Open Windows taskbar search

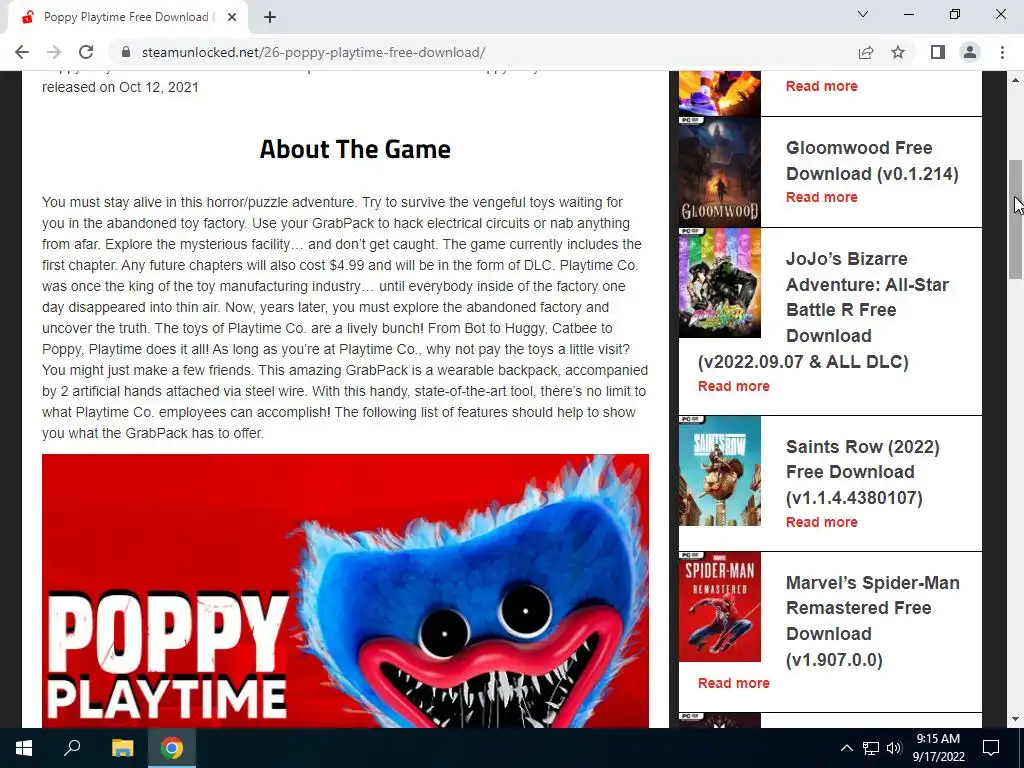point(72,748)
